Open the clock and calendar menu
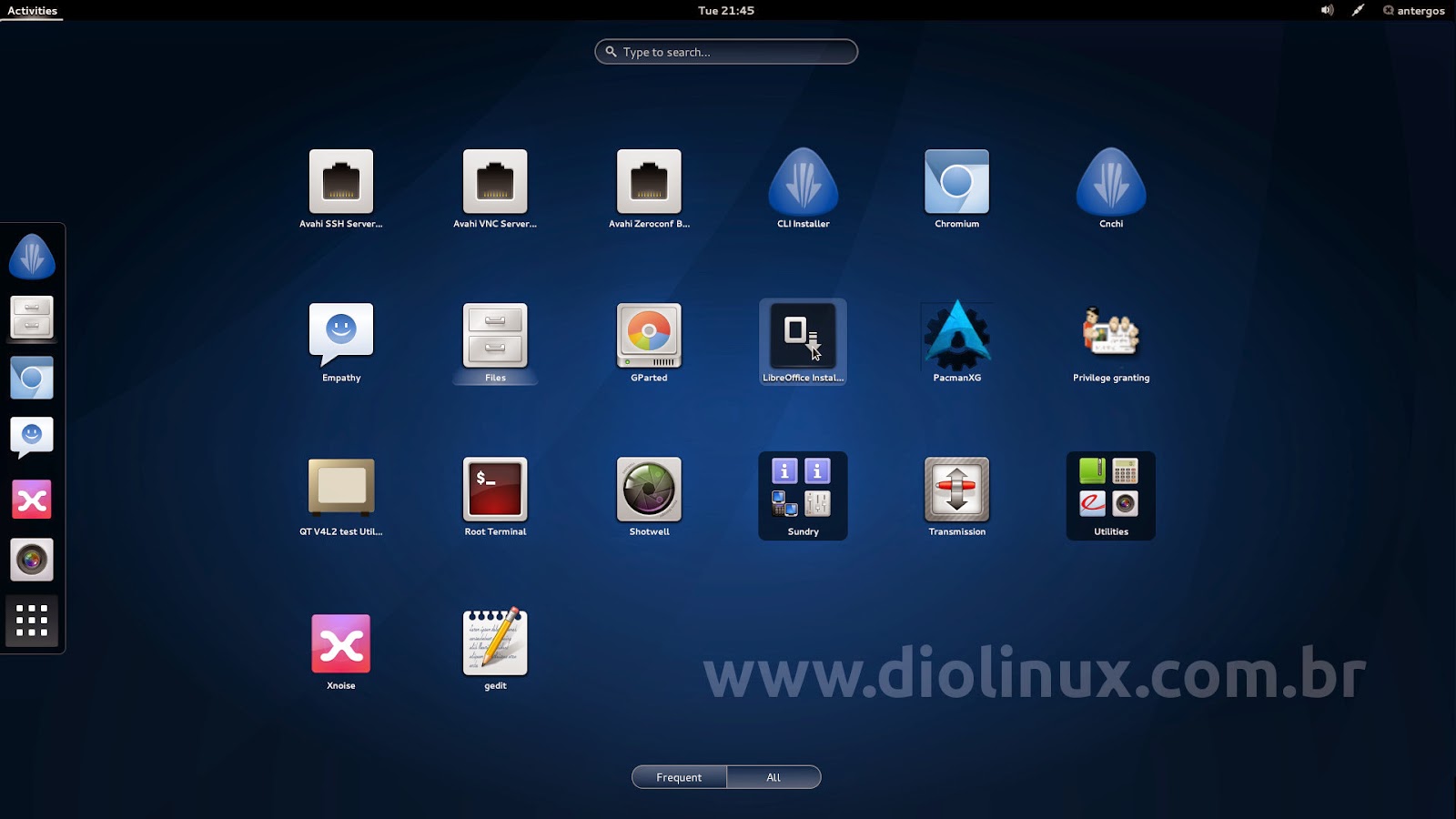This screenshot has width=1456, height=819. coord(726,10)
